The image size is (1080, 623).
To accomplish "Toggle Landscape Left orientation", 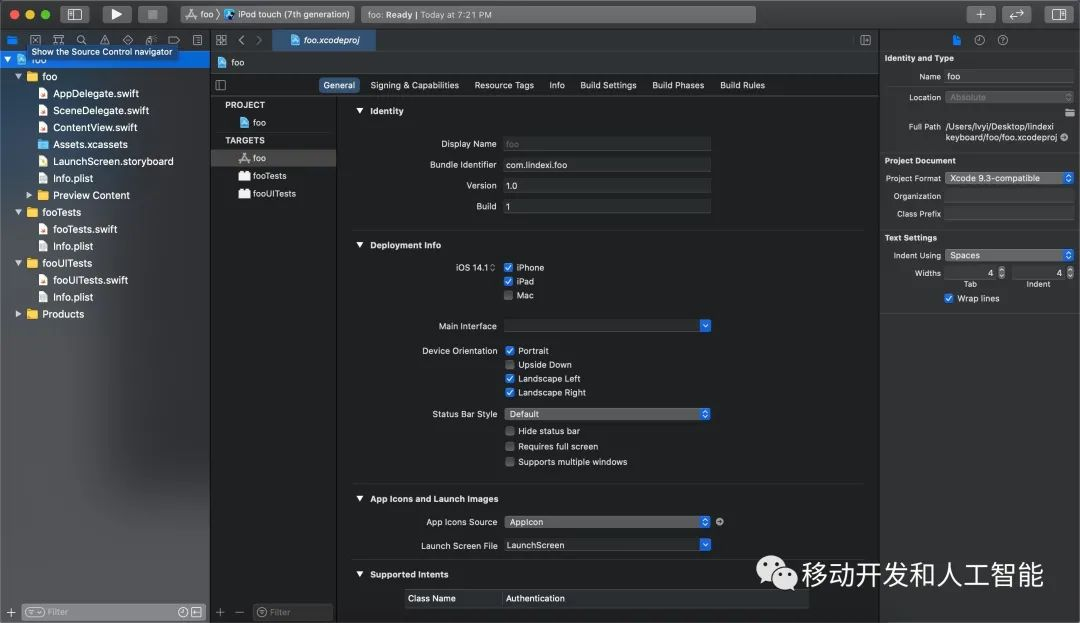I will click(x=510, y=378).
